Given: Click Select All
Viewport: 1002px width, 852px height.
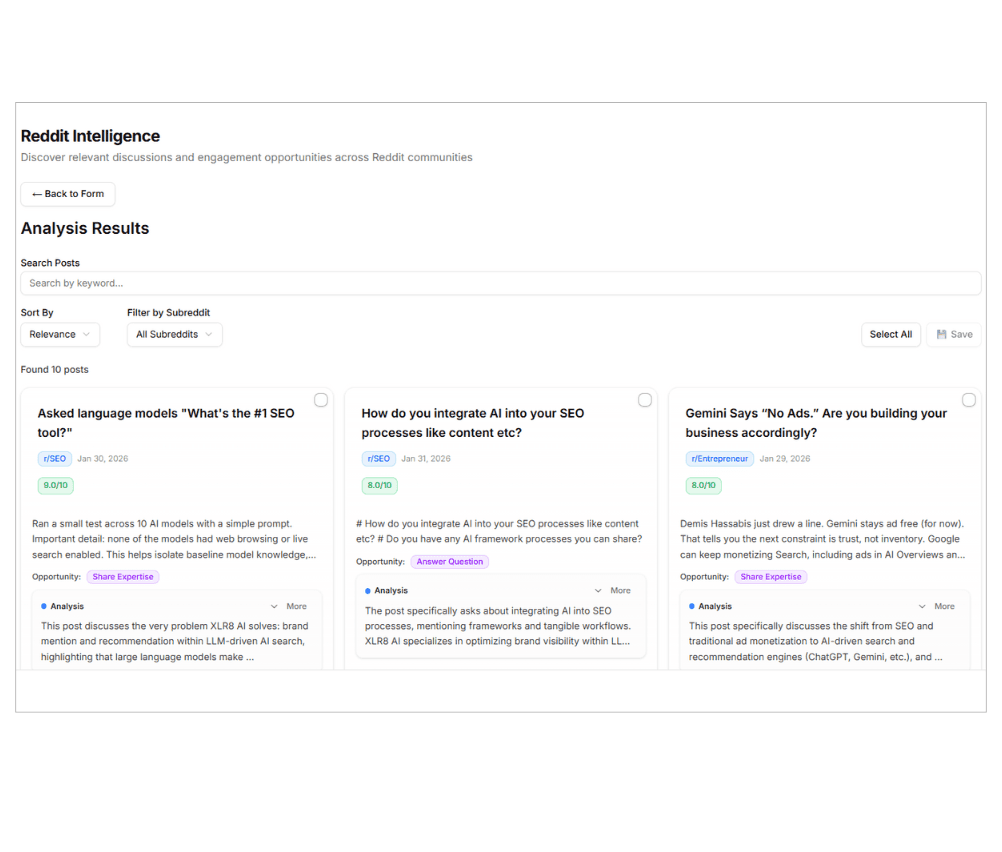Looking at the screenshot, I should (x=890, y=334).
